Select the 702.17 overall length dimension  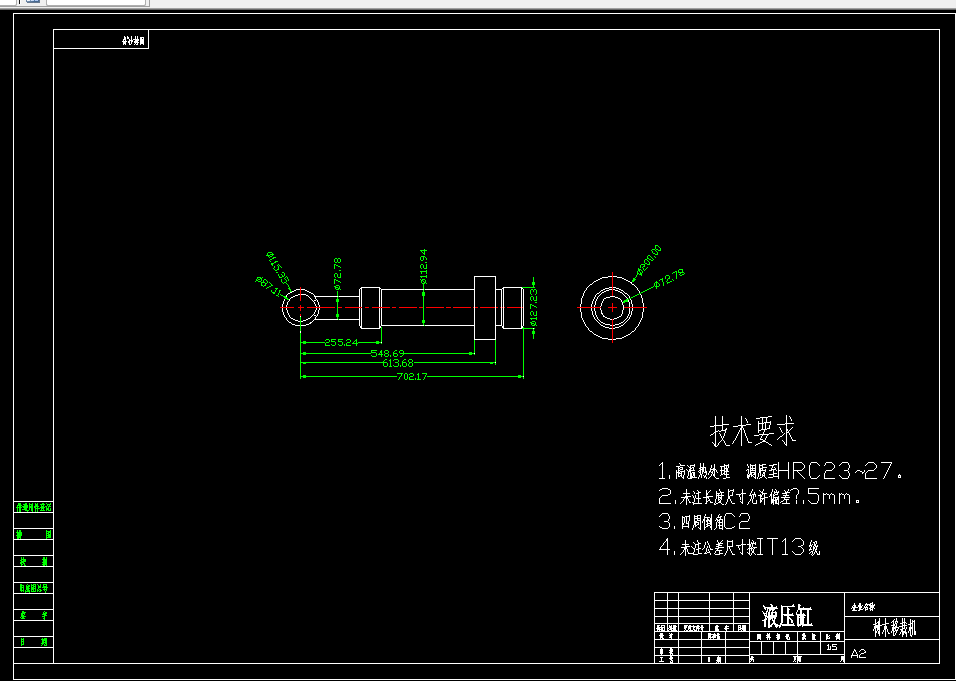[x=412, y=376]
